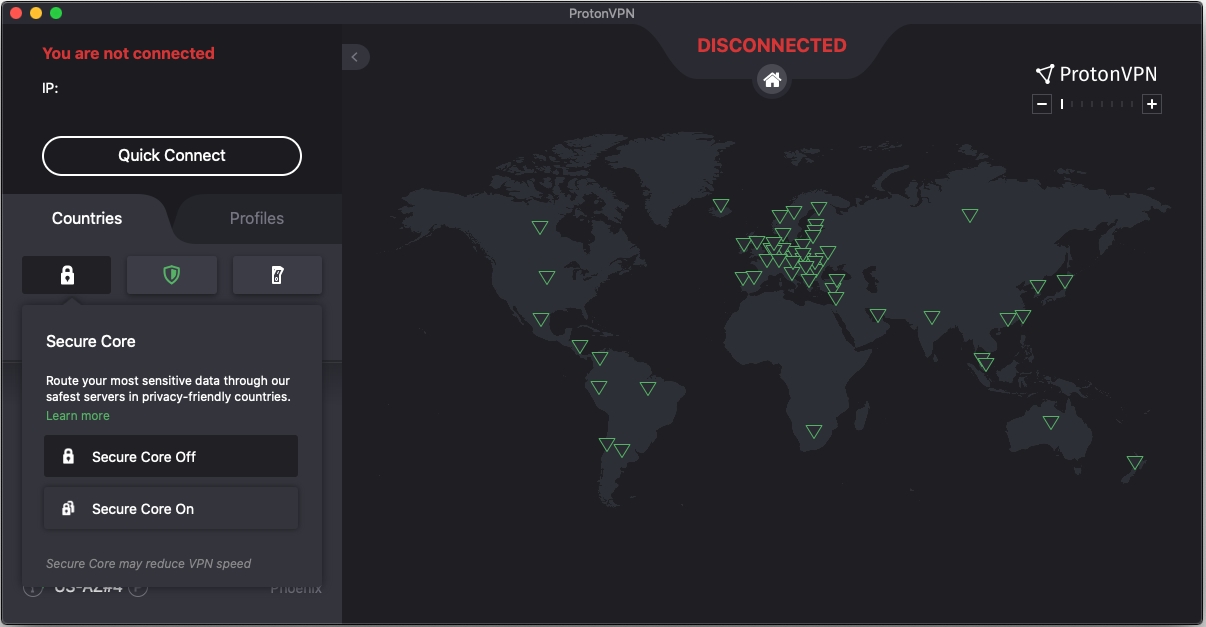1206x627 pixels.
Task: Adjust the map zoom slider
Action: pyautogui.click(x=1097, y=104)
